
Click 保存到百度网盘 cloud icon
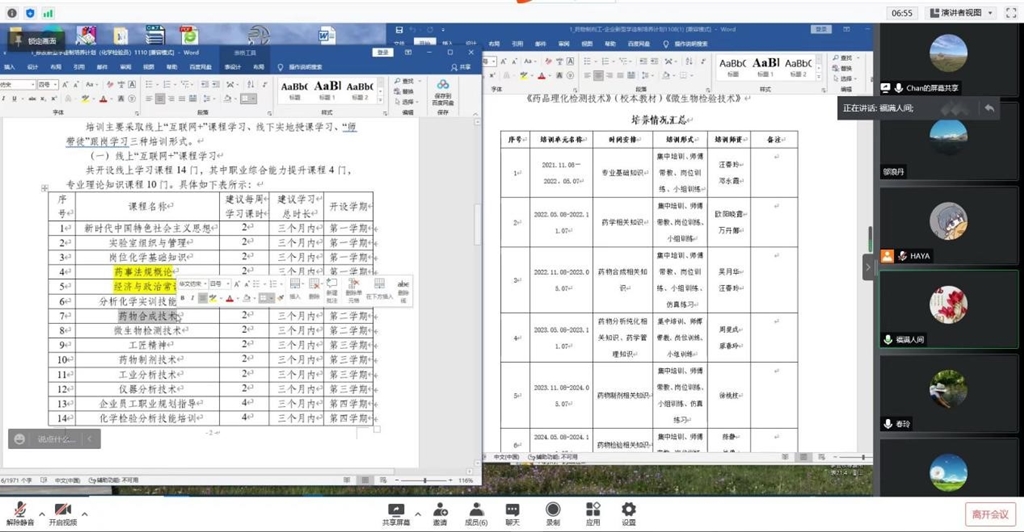coord(443,85)
